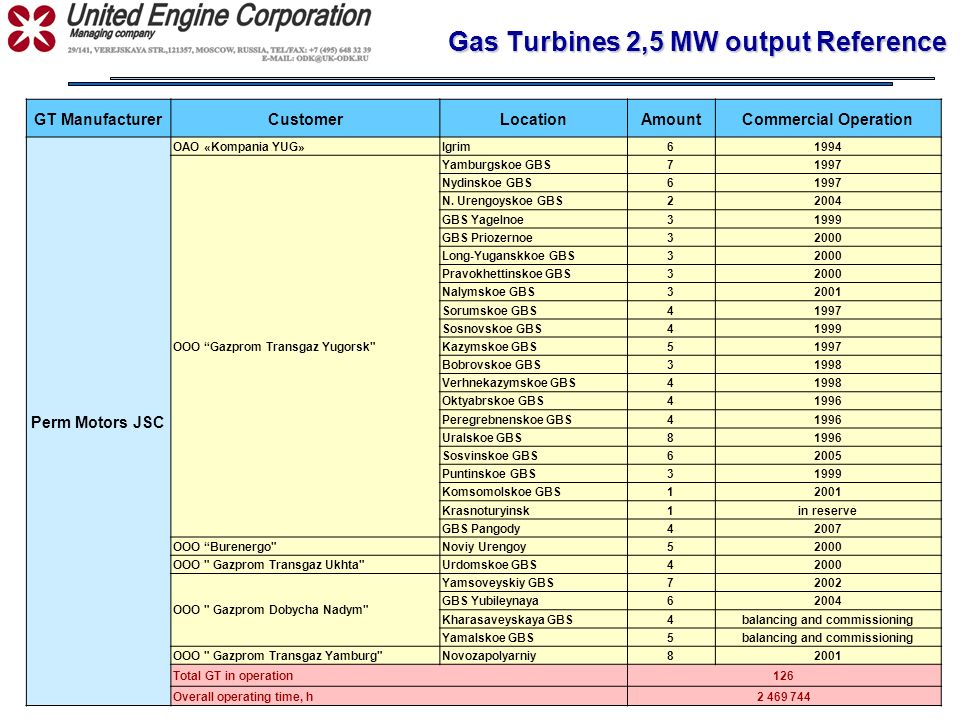Image resolution: width=960 pixels, height=720 pixels.
Task: Click the 'Urdomskoe GBS' location cell
Action: coord(533,564)
